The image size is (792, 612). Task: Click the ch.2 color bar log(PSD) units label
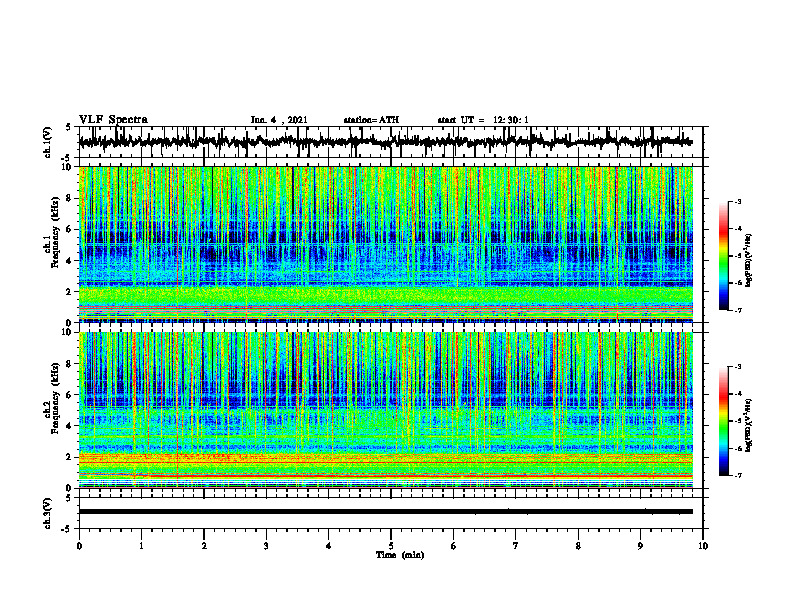coord(748,425)
